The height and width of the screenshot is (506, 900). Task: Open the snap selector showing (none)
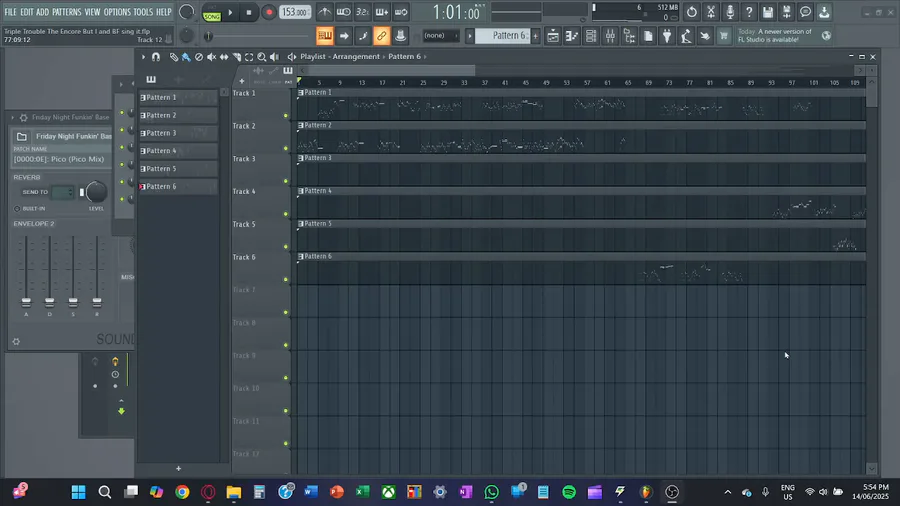pos(440,36)
